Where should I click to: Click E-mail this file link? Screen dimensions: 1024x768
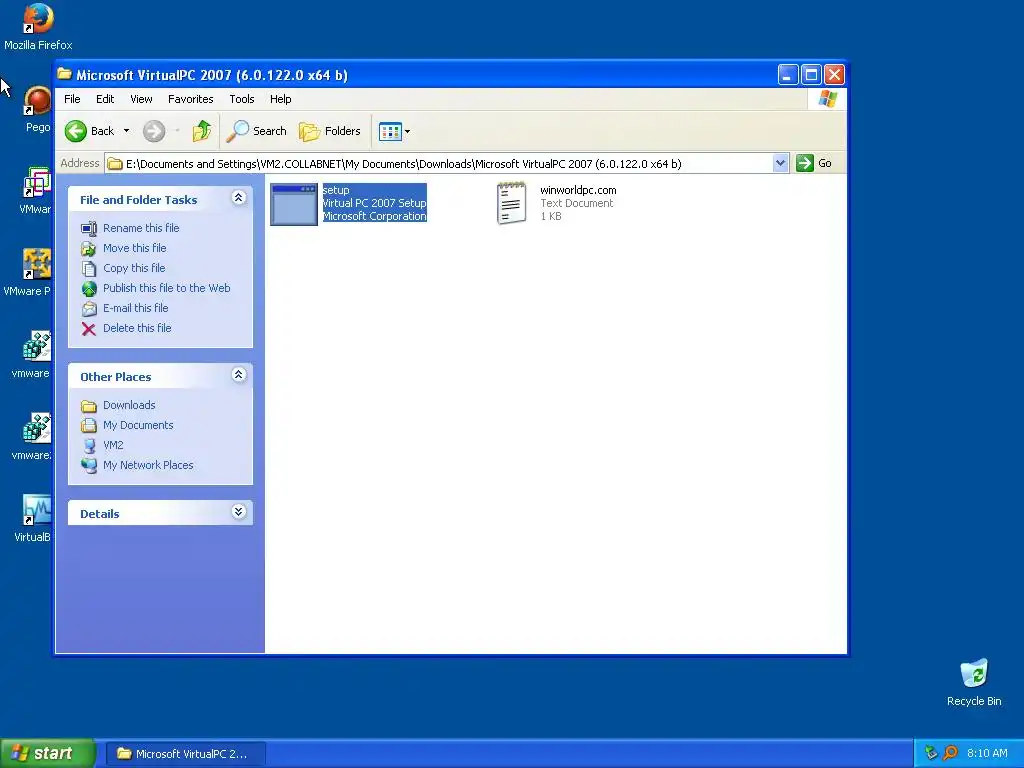(x=136, y=308)
